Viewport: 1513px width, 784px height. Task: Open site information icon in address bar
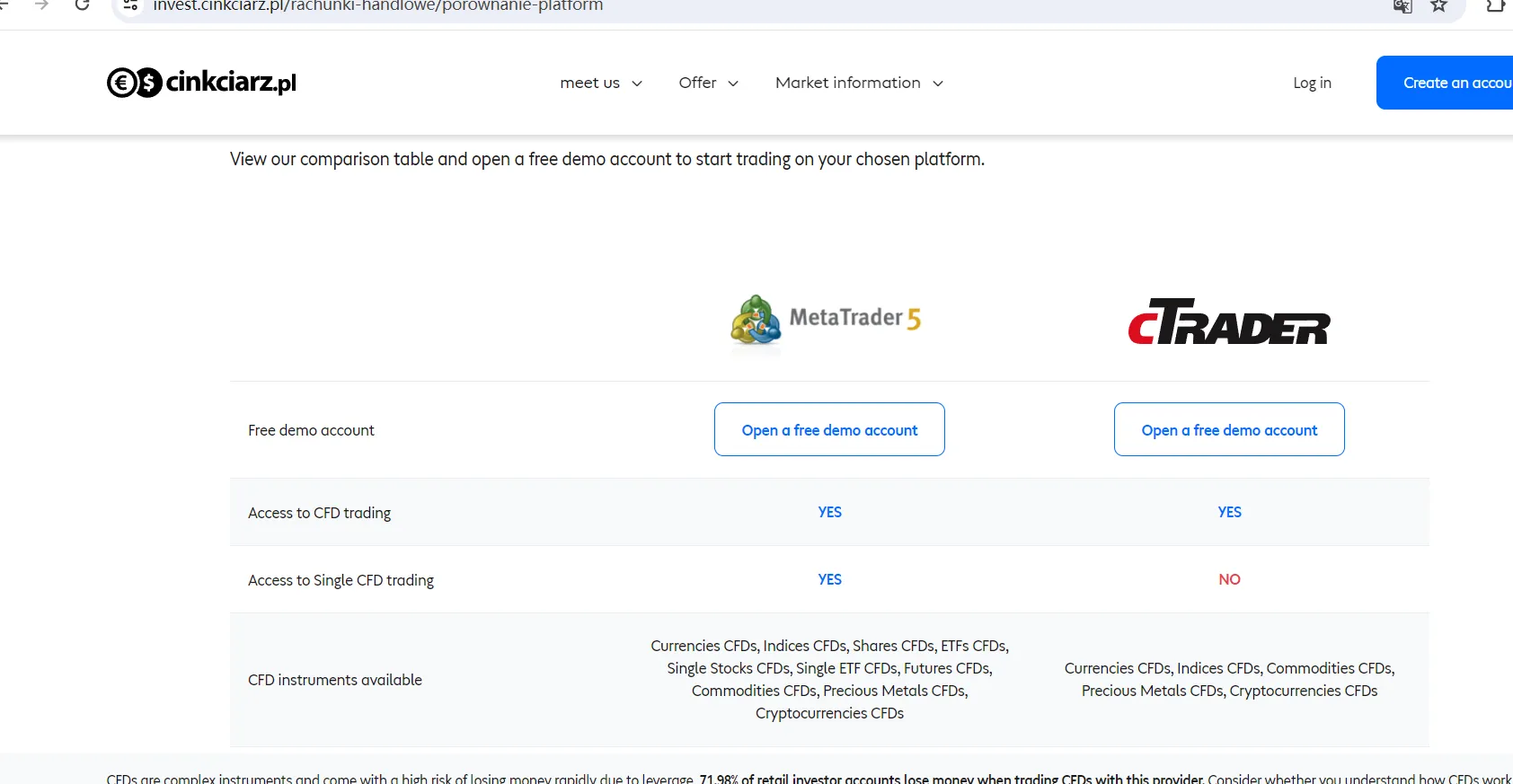(130, 5)
